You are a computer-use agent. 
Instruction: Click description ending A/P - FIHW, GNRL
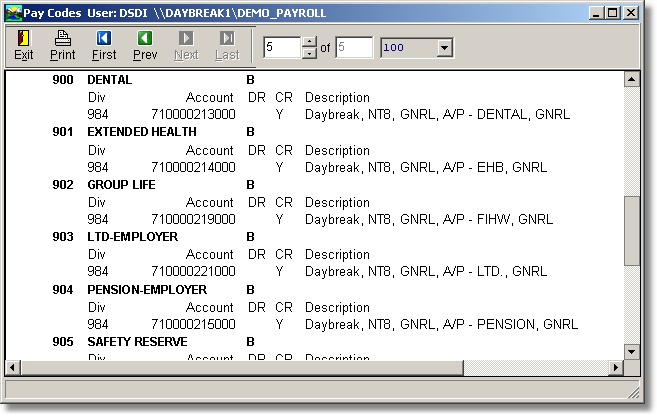429,220
